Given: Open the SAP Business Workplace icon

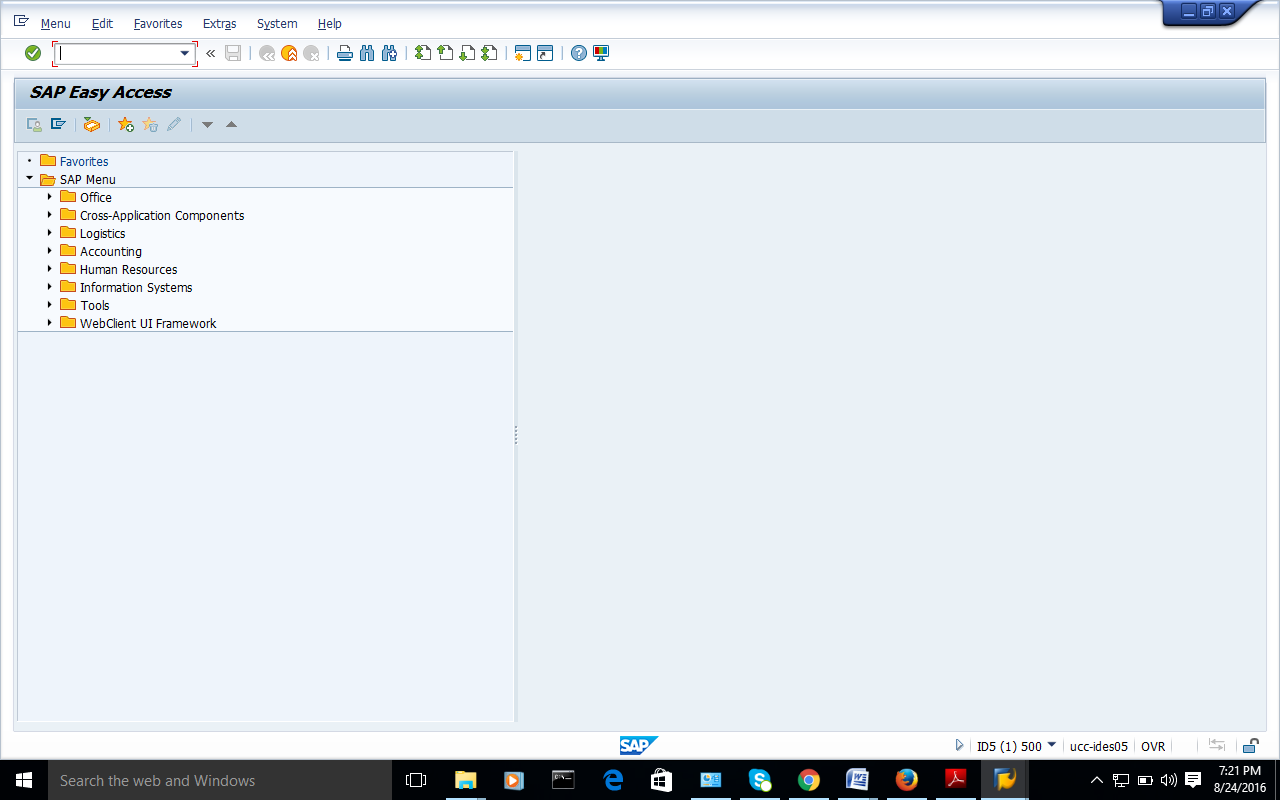Looking at the screenshot, I should (x=92, y=124).
